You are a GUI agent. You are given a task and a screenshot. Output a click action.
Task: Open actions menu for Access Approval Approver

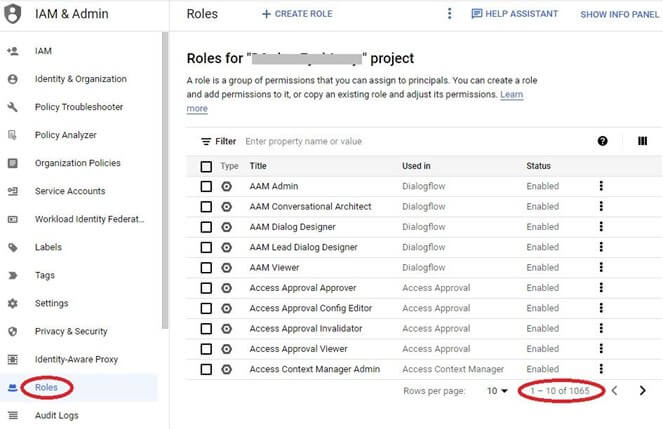click(x=601, y=287)
